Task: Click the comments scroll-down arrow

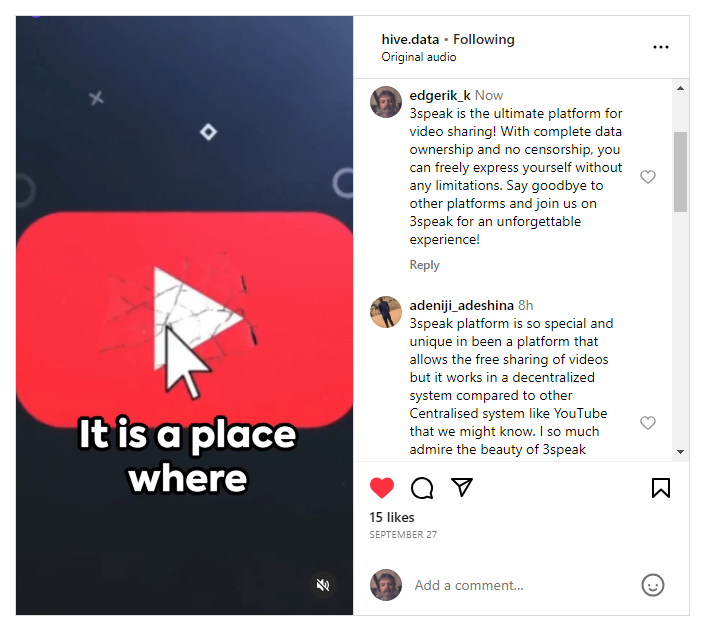Action: coord(680,451)
